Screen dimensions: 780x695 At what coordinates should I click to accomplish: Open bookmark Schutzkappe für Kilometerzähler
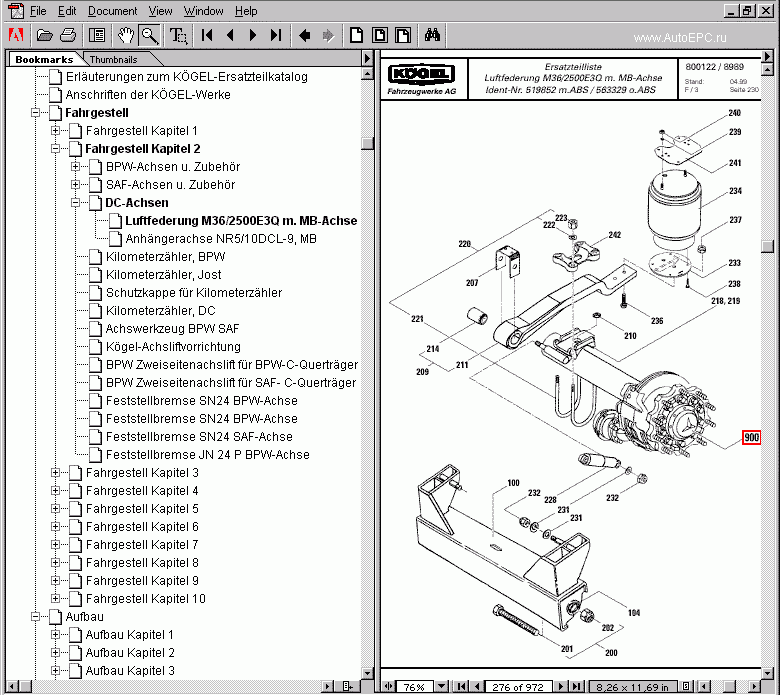pyautogui.click(x=194, y=293)
